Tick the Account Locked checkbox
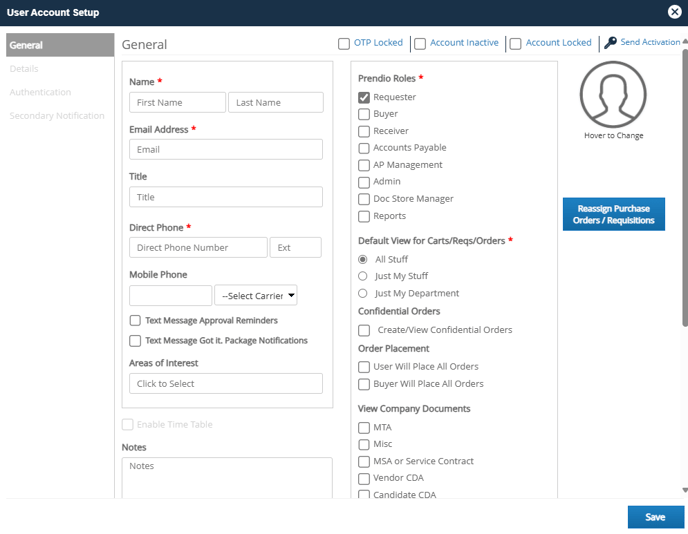688x534 pixels. tap(516, 43)
